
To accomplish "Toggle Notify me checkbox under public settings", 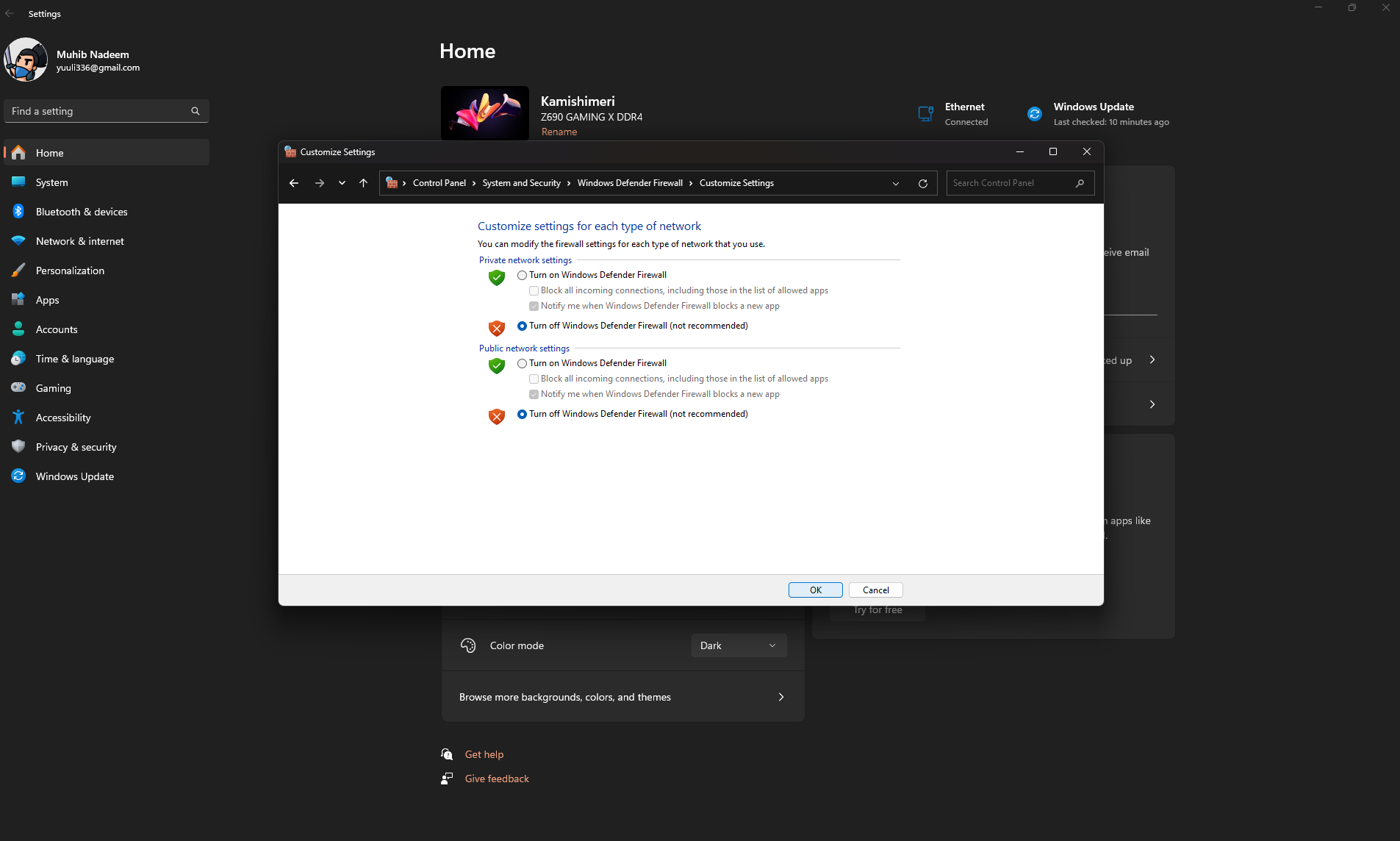I will pos(534,394).
